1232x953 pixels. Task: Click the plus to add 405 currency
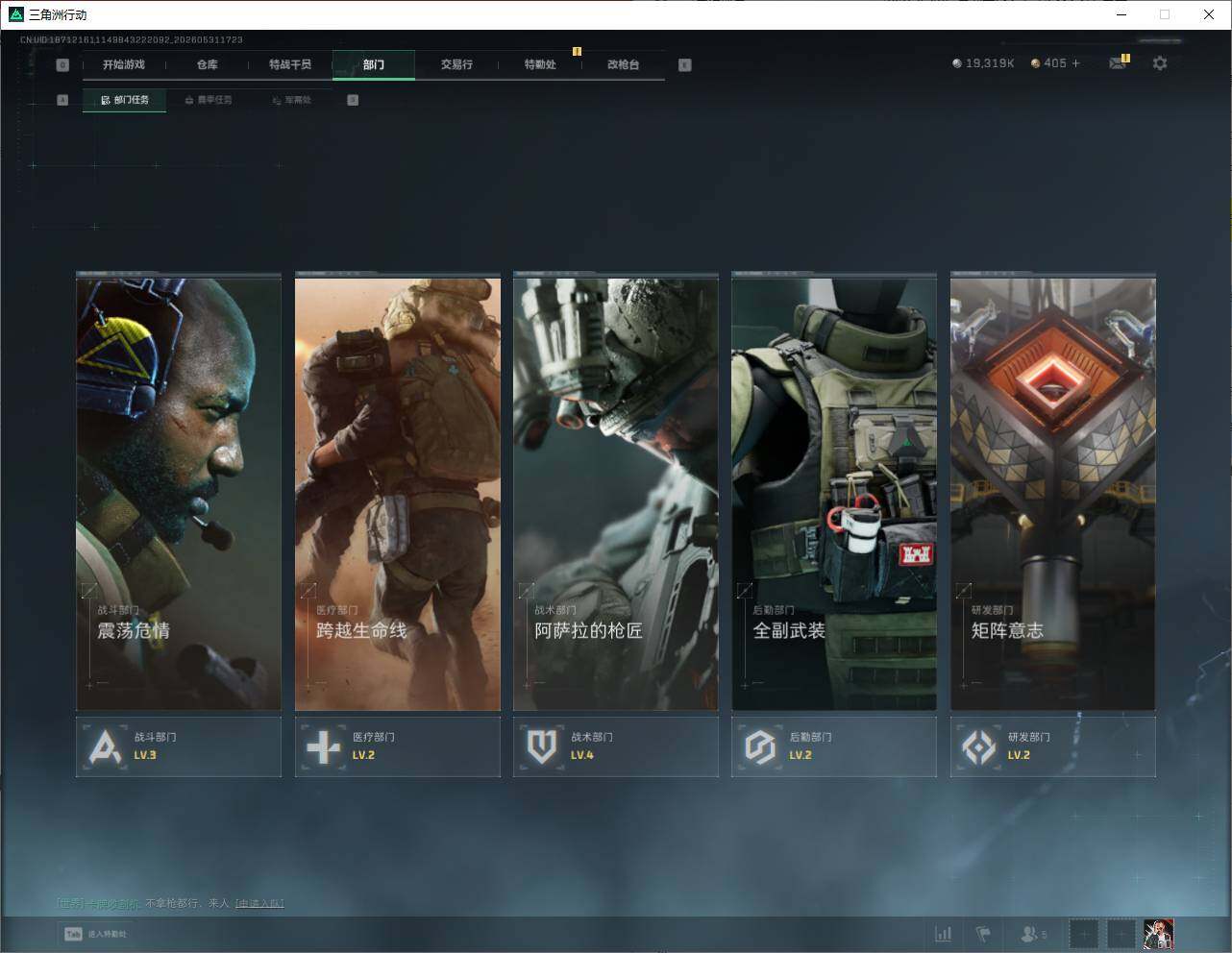coord(1075,63)
